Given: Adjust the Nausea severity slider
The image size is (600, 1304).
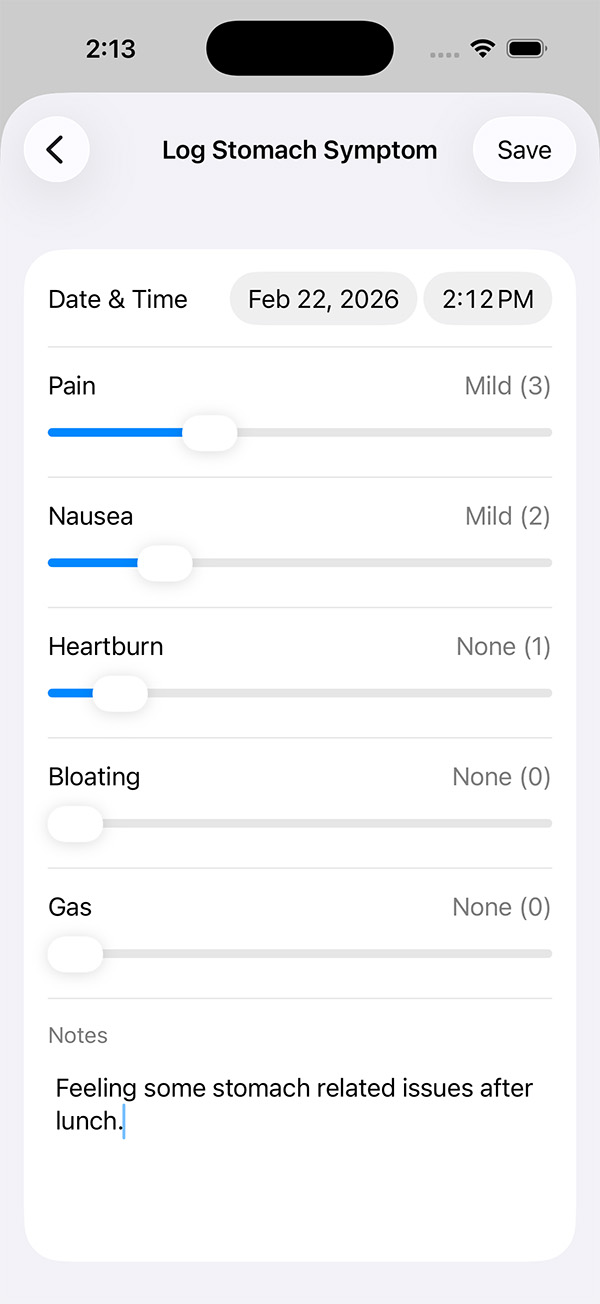Looking at the screenshot, I should [x=165, y=562].
